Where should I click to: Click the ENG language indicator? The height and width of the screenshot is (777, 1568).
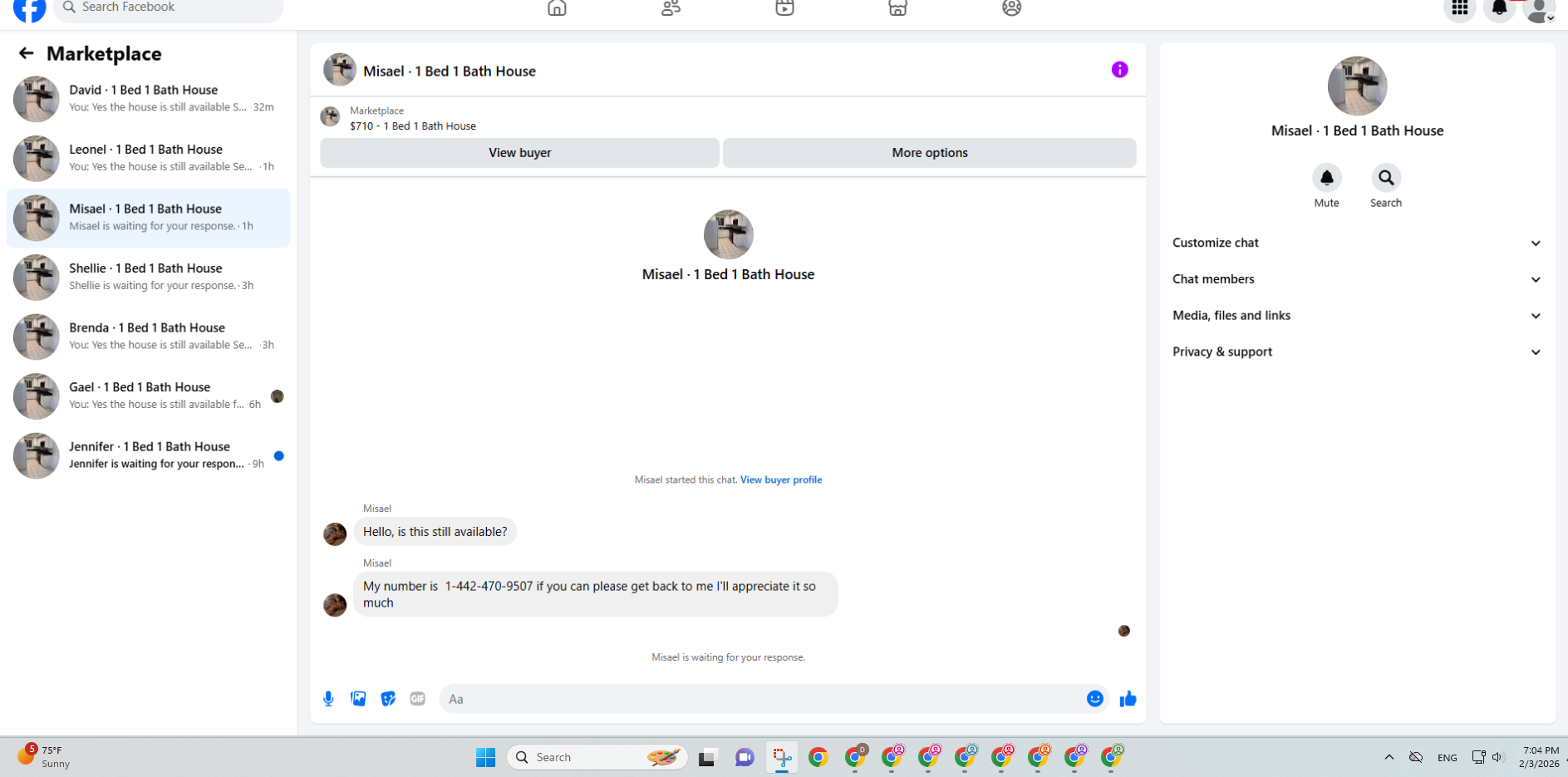[x=1447, y=758]
